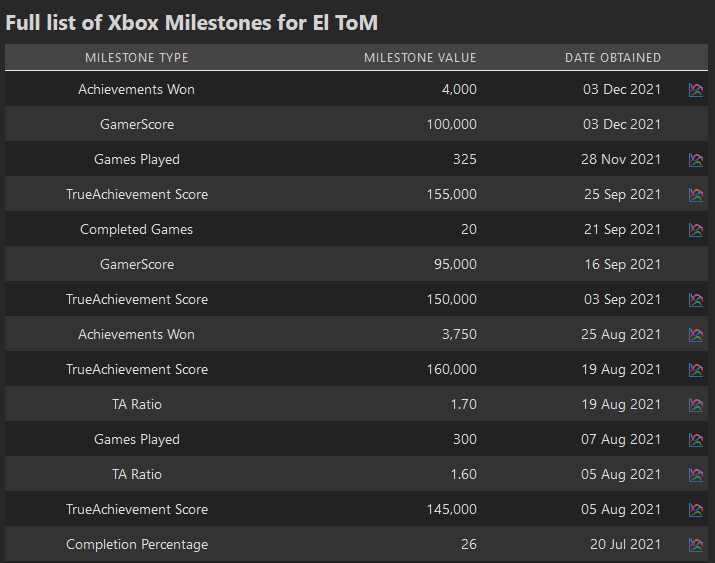Open chart icon for Games Played 300
The height and width of the screenshot is (563, 715).
(695, 440)
